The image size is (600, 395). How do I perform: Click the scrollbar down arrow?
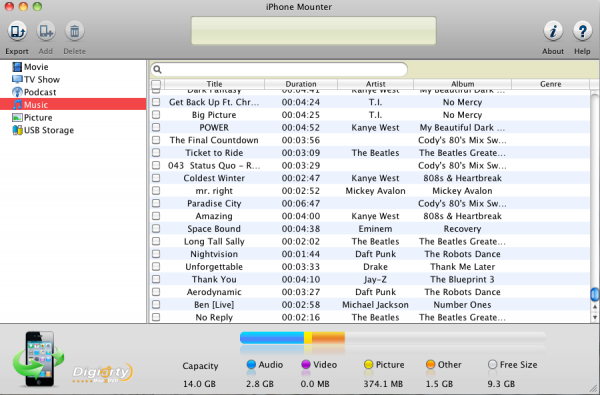595,317
